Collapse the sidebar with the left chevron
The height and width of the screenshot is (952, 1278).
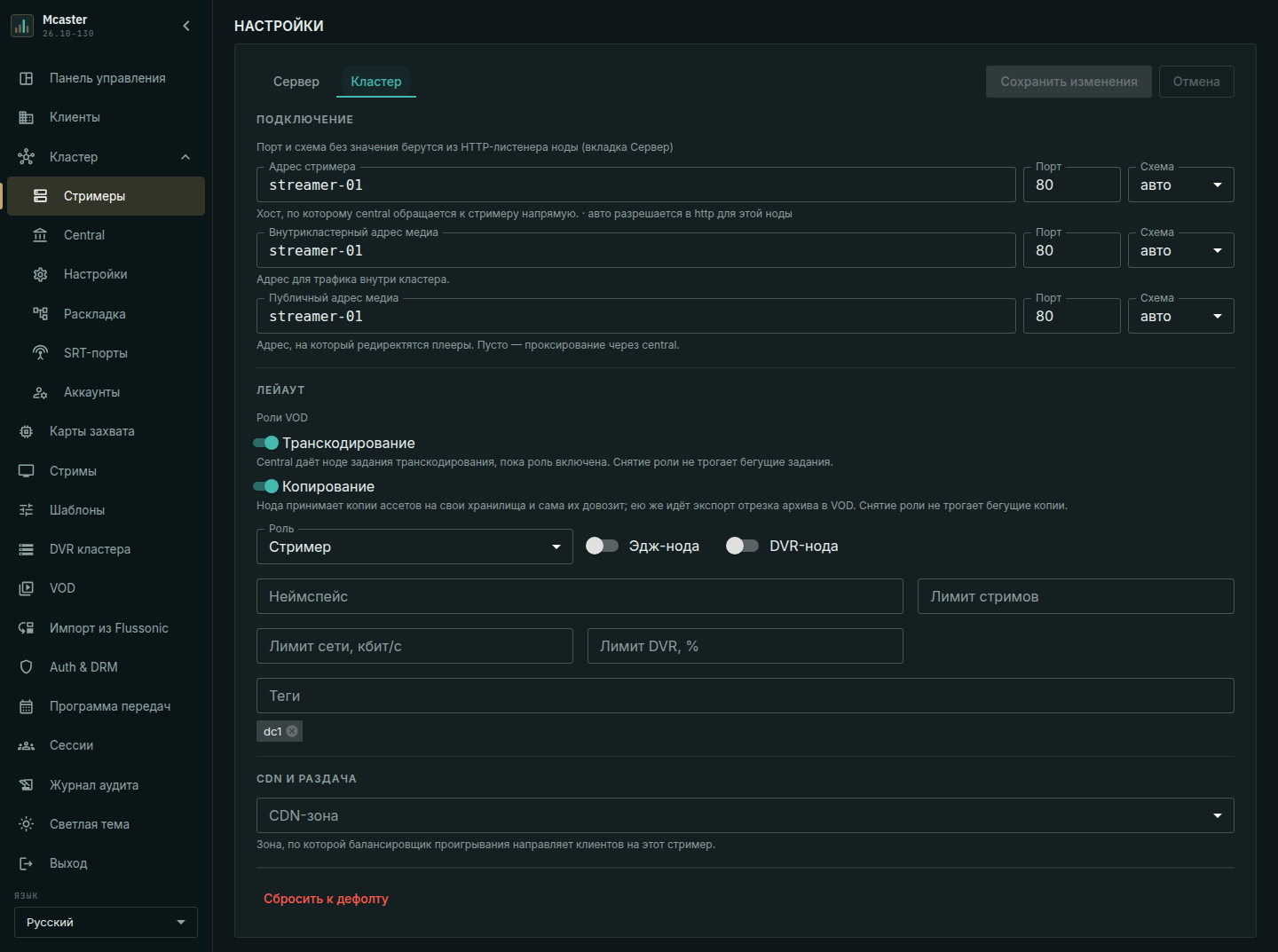pos(186,26)
